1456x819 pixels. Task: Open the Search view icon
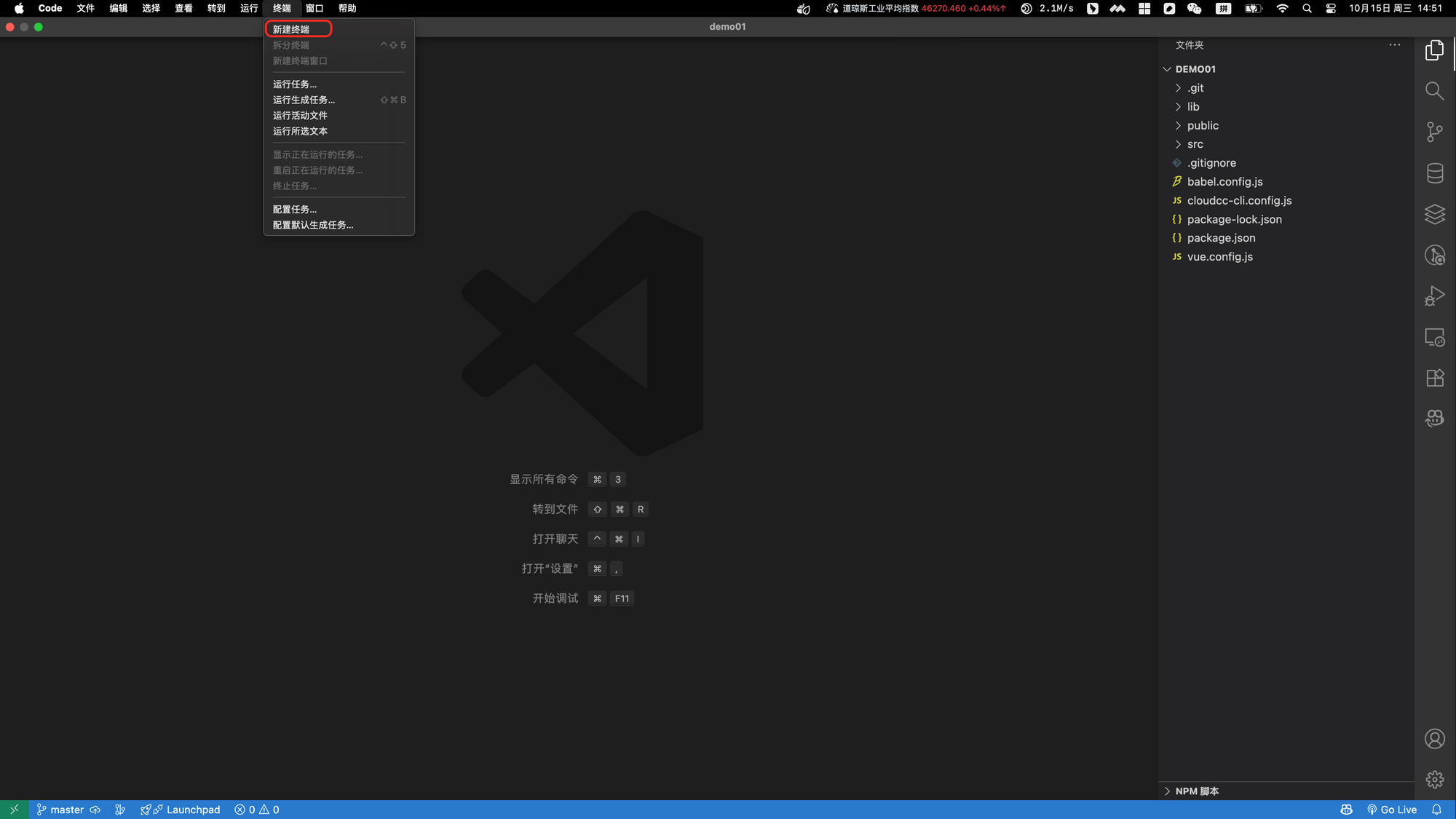point(1434,91)
